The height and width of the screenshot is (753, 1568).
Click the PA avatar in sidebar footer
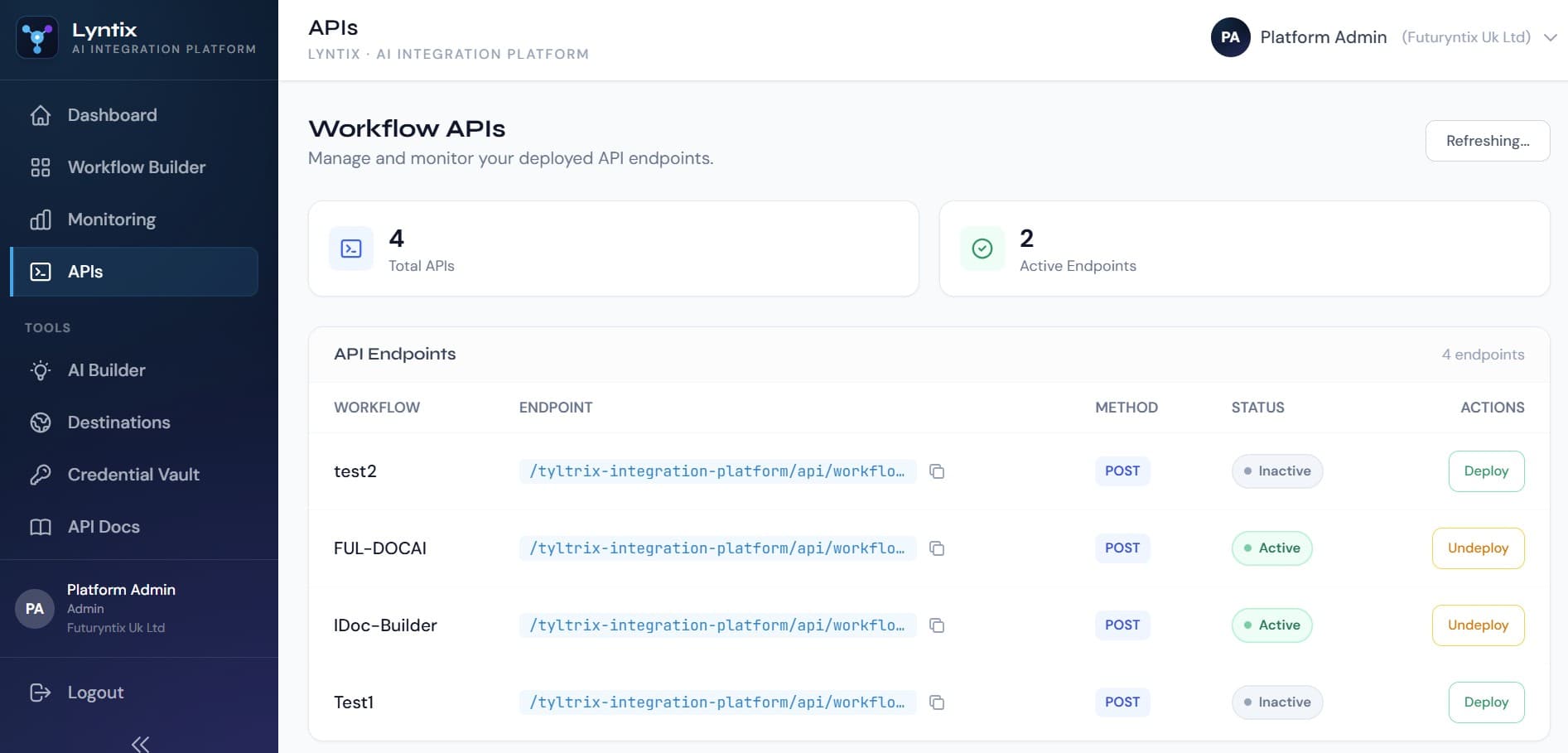point(35,609)
